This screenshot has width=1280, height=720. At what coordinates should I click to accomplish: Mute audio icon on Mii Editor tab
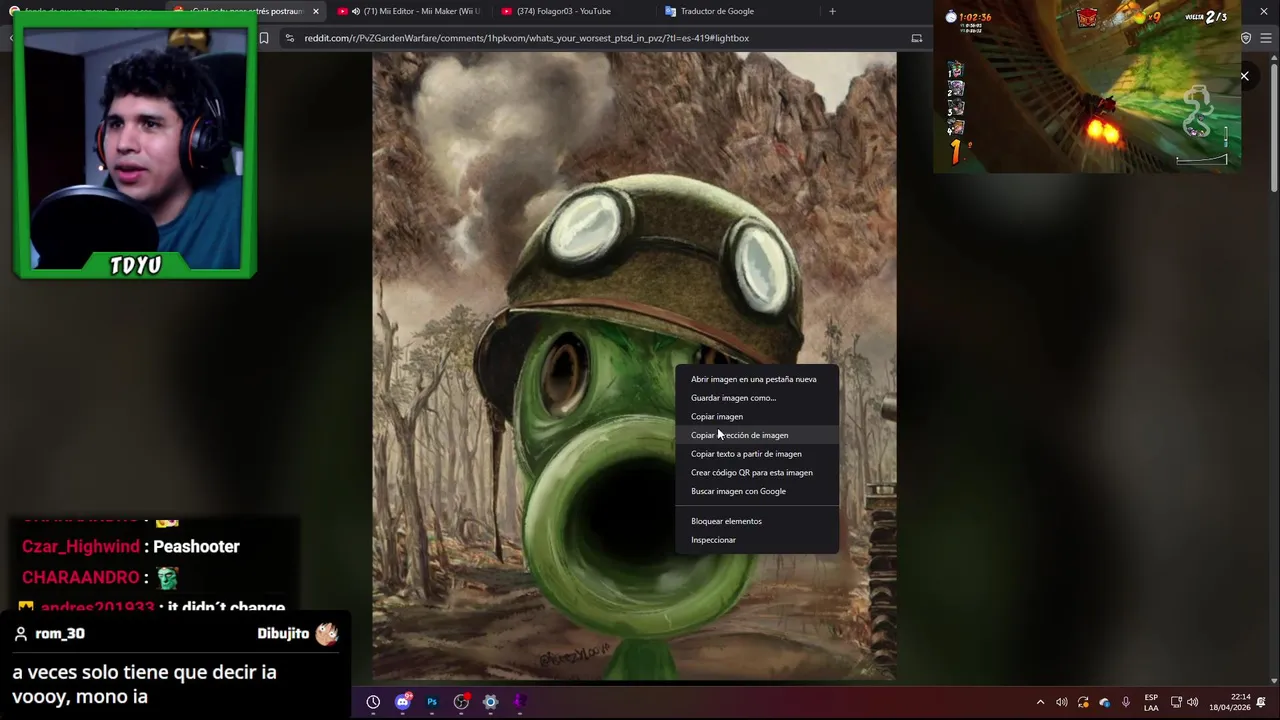click(x=356, y=11)
